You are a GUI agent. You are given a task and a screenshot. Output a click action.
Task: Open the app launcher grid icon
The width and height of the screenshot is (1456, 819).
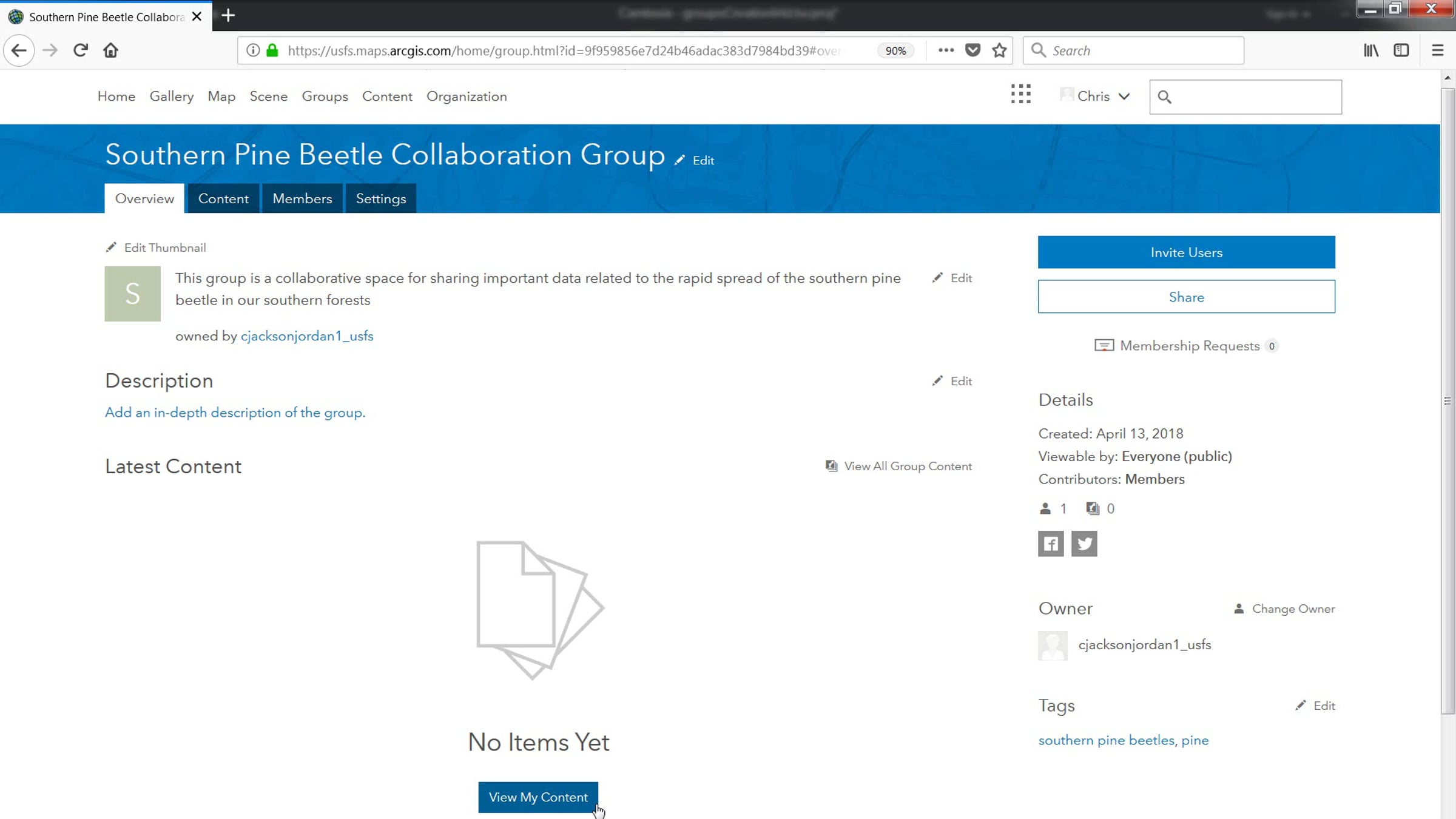tap(1021, 94)
